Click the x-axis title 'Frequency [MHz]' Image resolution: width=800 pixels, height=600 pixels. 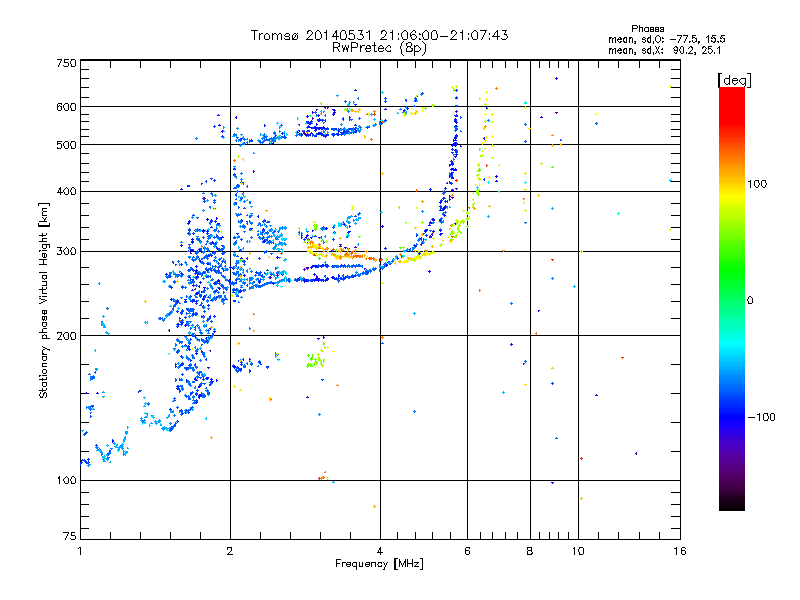click(x=379, y=564)
